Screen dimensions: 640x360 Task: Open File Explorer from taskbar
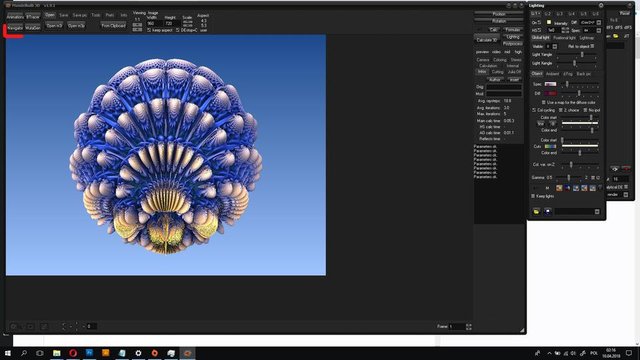point(57,353)
